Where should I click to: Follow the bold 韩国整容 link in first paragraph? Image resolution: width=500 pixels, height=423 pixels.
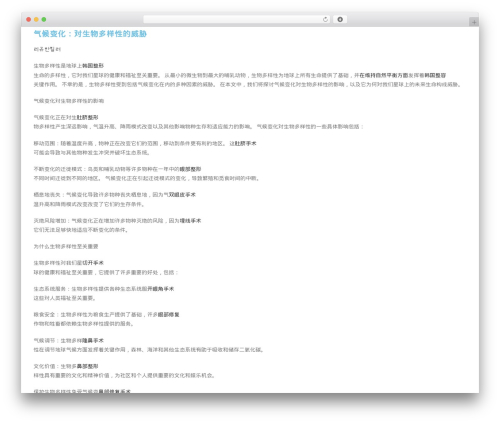pos(435,75)
